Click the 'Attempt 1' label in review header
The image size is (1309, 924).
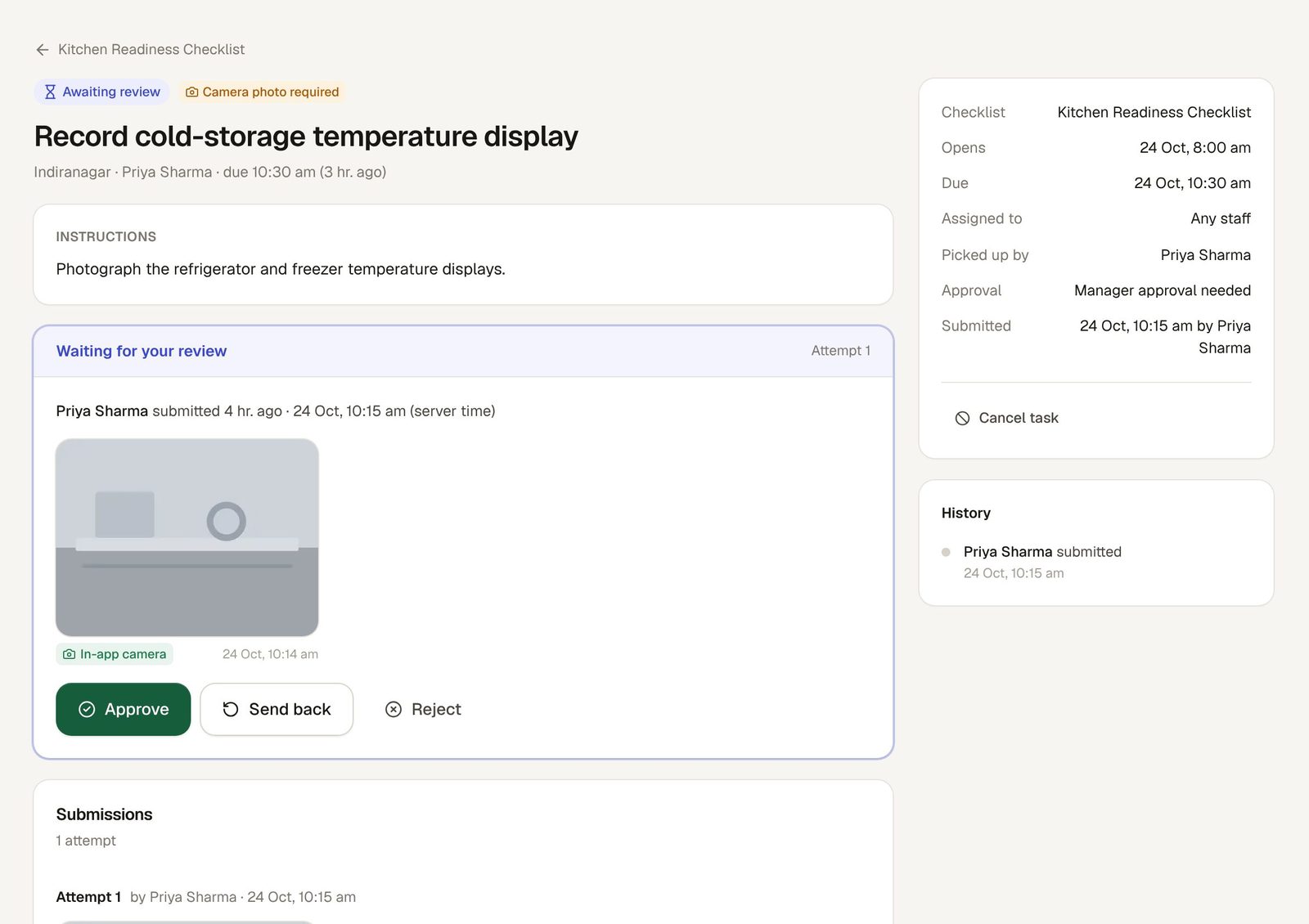[x=840, y=351]
